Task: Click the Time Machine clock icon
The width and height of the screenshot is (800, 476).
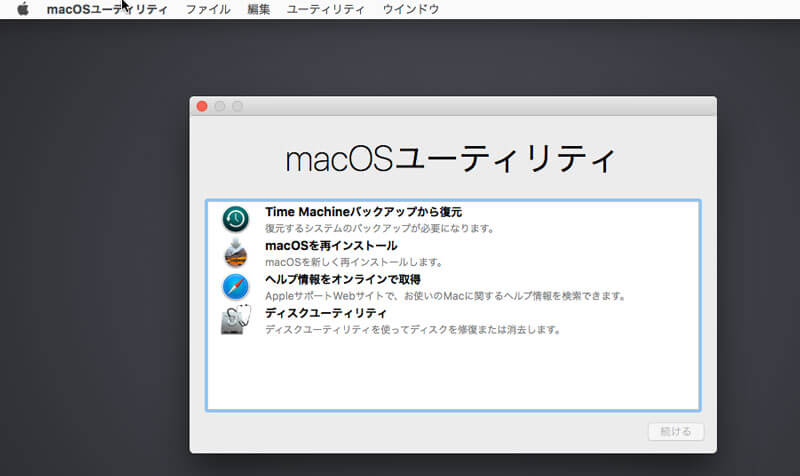Action: coord(236,219)
